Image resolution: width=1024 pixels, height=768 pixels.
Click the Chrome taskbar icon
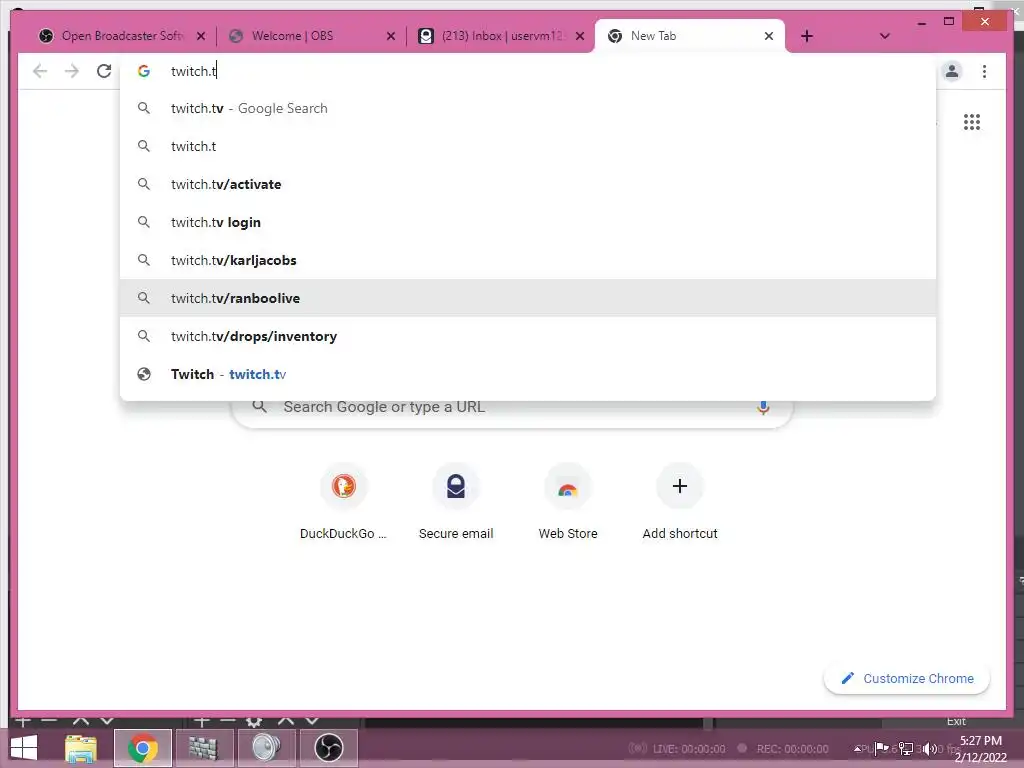click(143, 748)
